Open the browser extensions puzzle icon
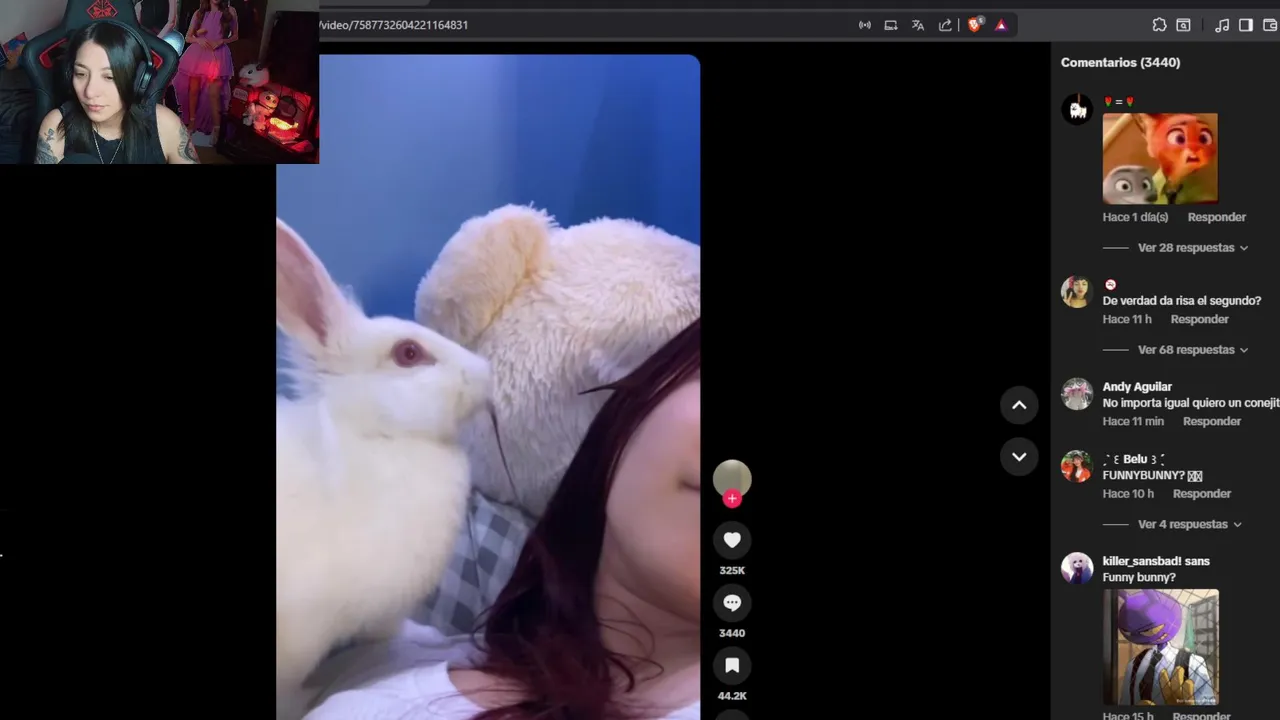The height and width of the screenshot is (720, 1280). tap(1159, 25)
